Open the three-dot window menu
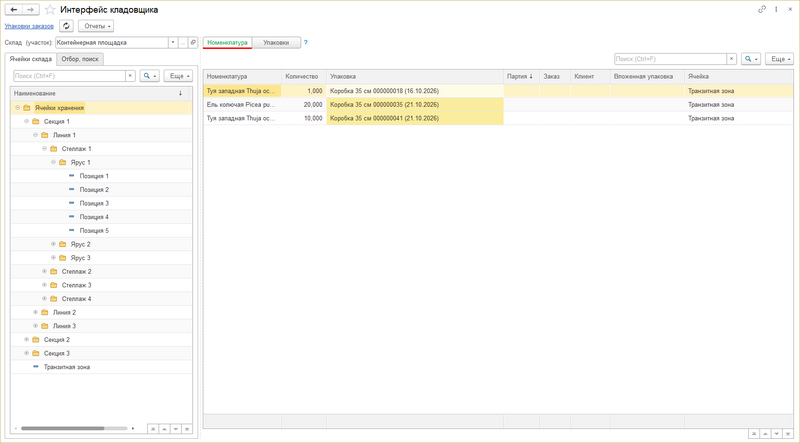This screenshot has height=443, width=800. point(776,9)
